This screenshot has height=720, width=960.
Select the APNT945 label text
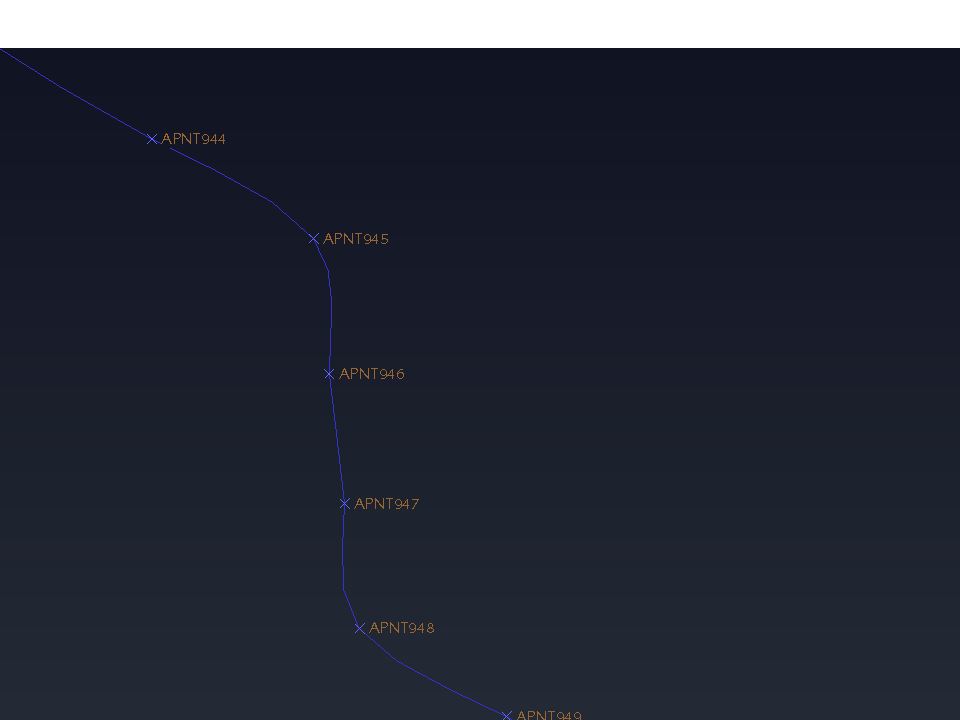pyautogui.click(x=356, y=239)
